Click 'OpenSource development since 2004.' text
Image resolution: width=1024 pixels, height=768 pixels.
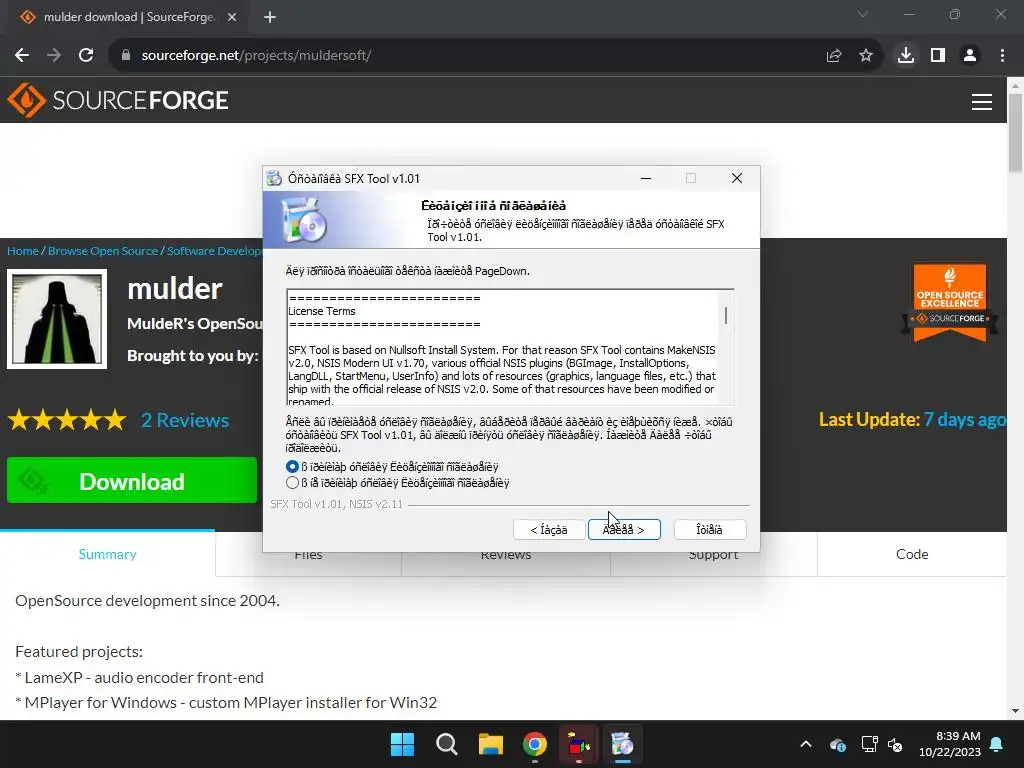[x=148, y=600]
